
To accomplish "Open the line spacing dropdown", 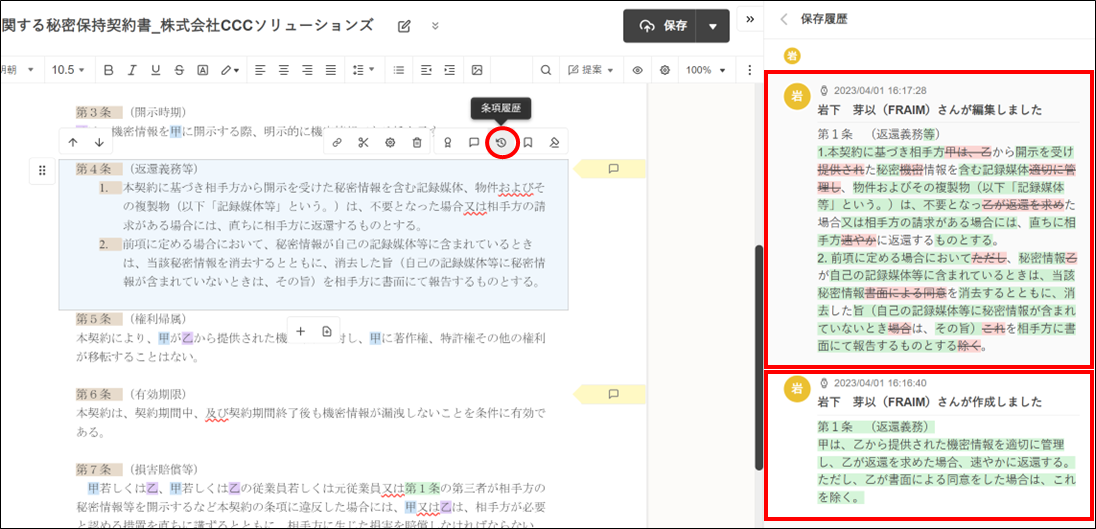I will 363,70.
